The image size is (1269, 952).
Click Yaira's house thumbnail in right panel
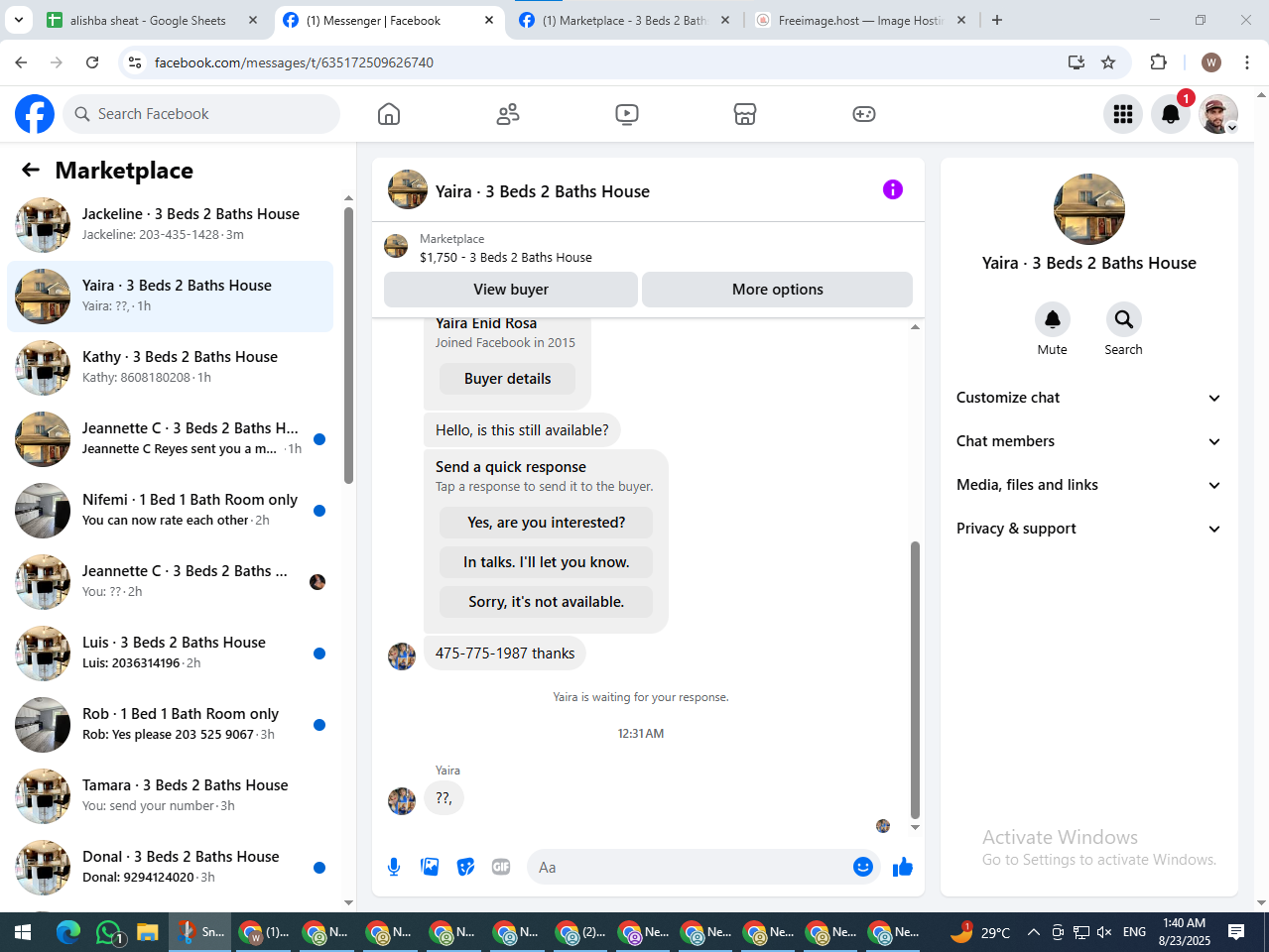[1089, 209]
